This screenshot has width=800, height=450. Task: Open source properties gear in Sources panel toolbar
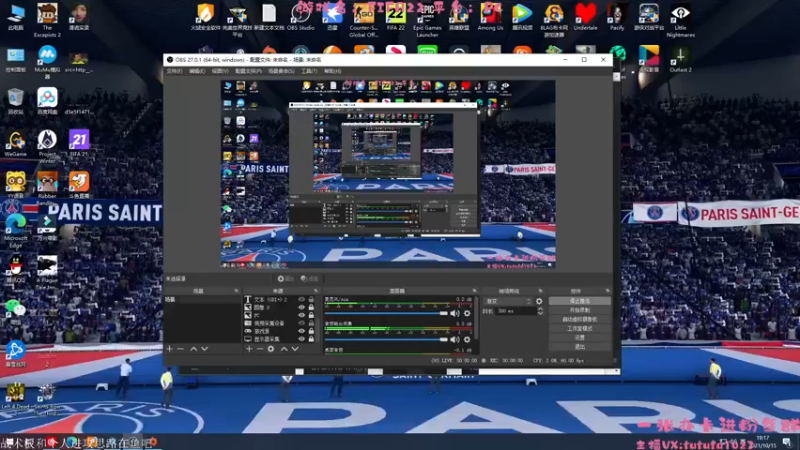click(271, 349)
